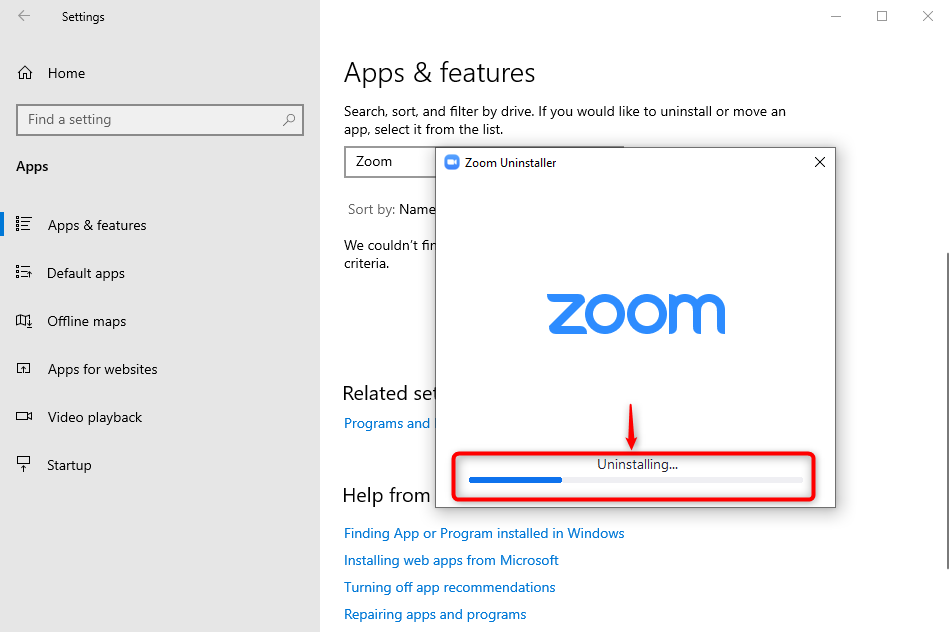Open Finding App or Program installed in Windows link
The height and width of the screenshot is (632, 951).
(484, 533)
